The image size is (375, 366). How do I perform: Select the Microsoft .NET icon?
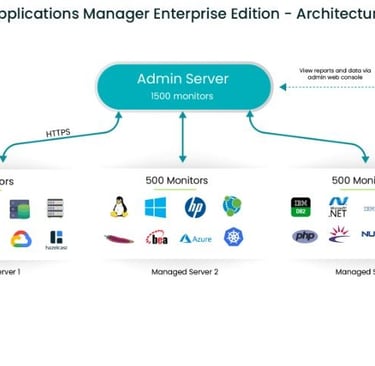coord(338,207)
